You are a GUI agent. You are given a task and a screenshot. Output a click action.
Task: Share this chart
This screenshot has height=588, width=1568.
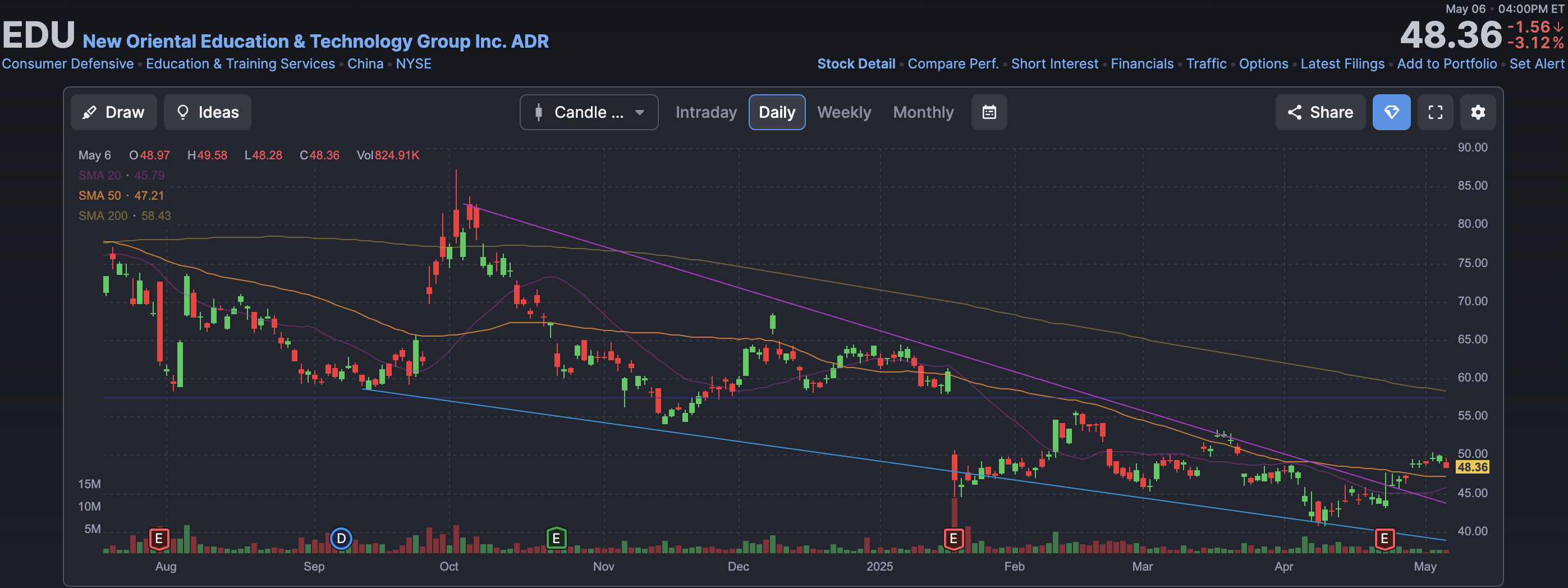tap(1321, 112)
